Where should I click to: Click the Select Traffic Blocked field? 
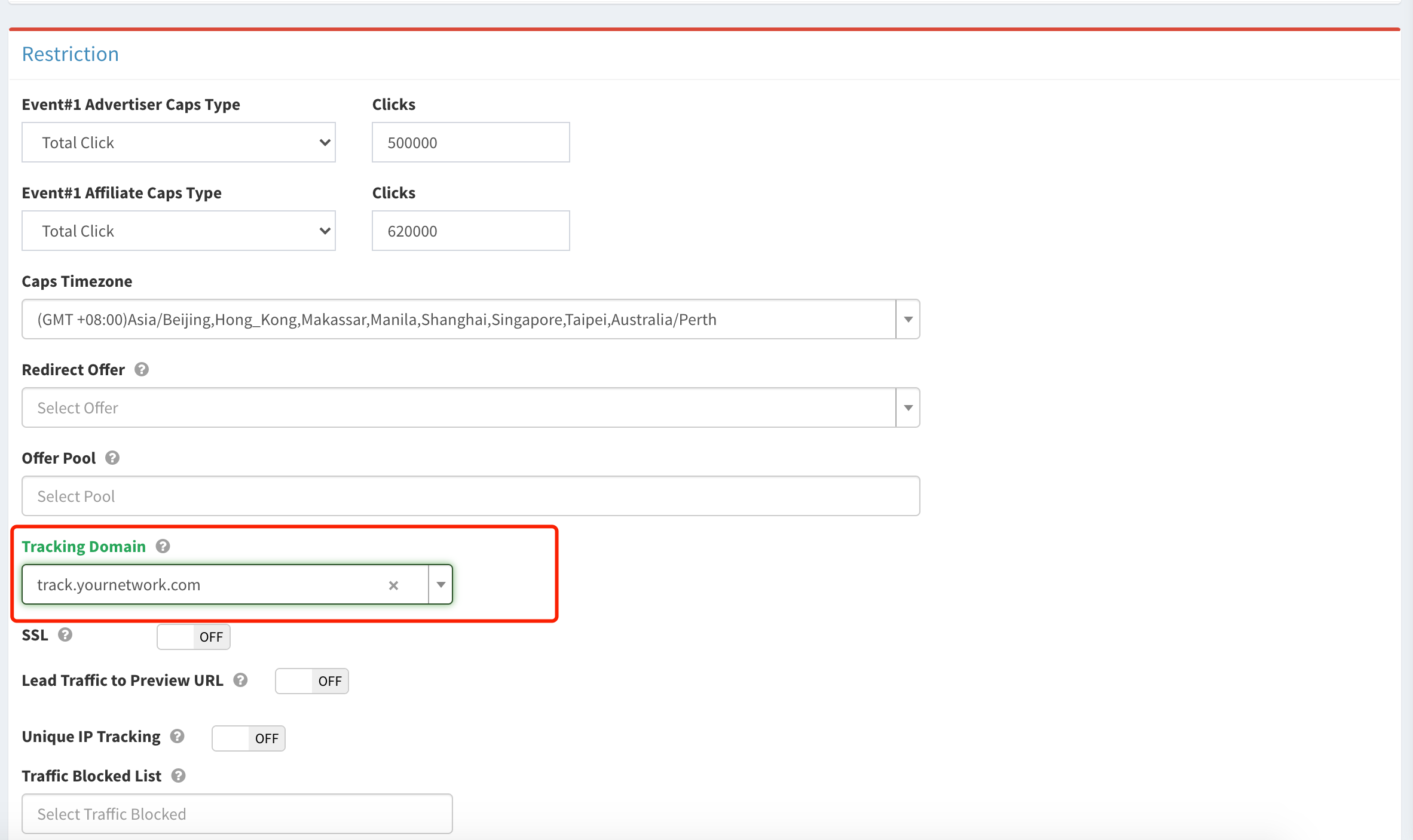(x=237, y=814)
